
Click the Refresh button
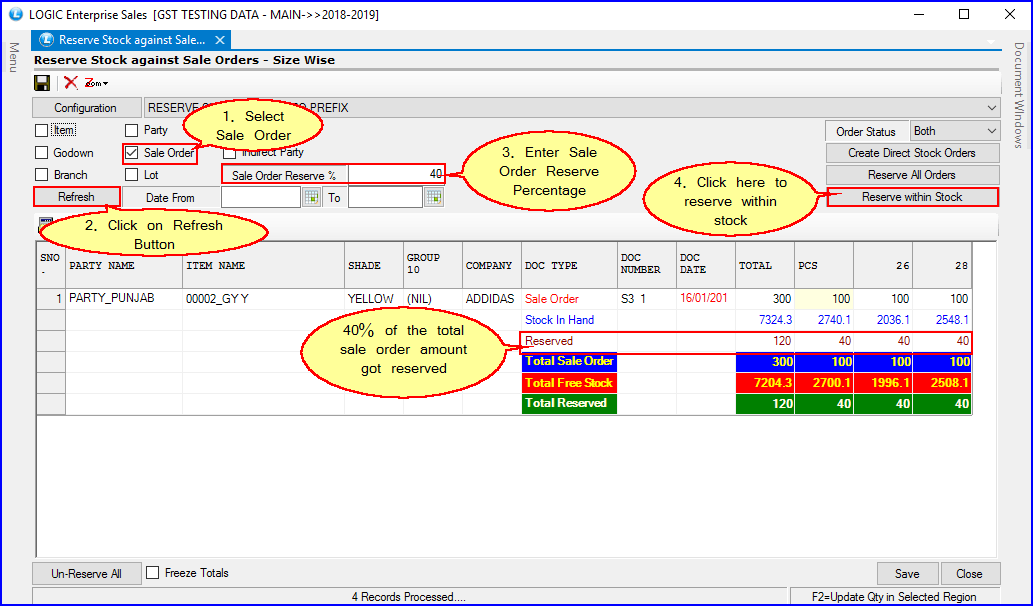point(77,197)
